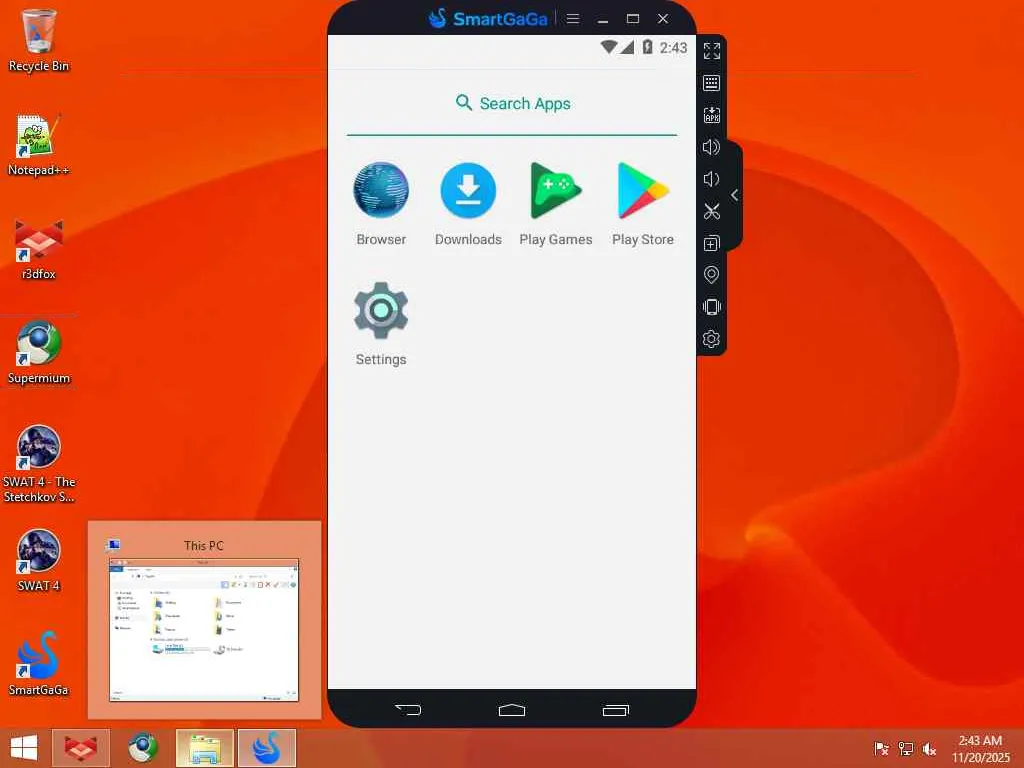Screen dimensions: 1024x768
Task: Click File Explorer in the taskbar
Action: click(204, 748)
